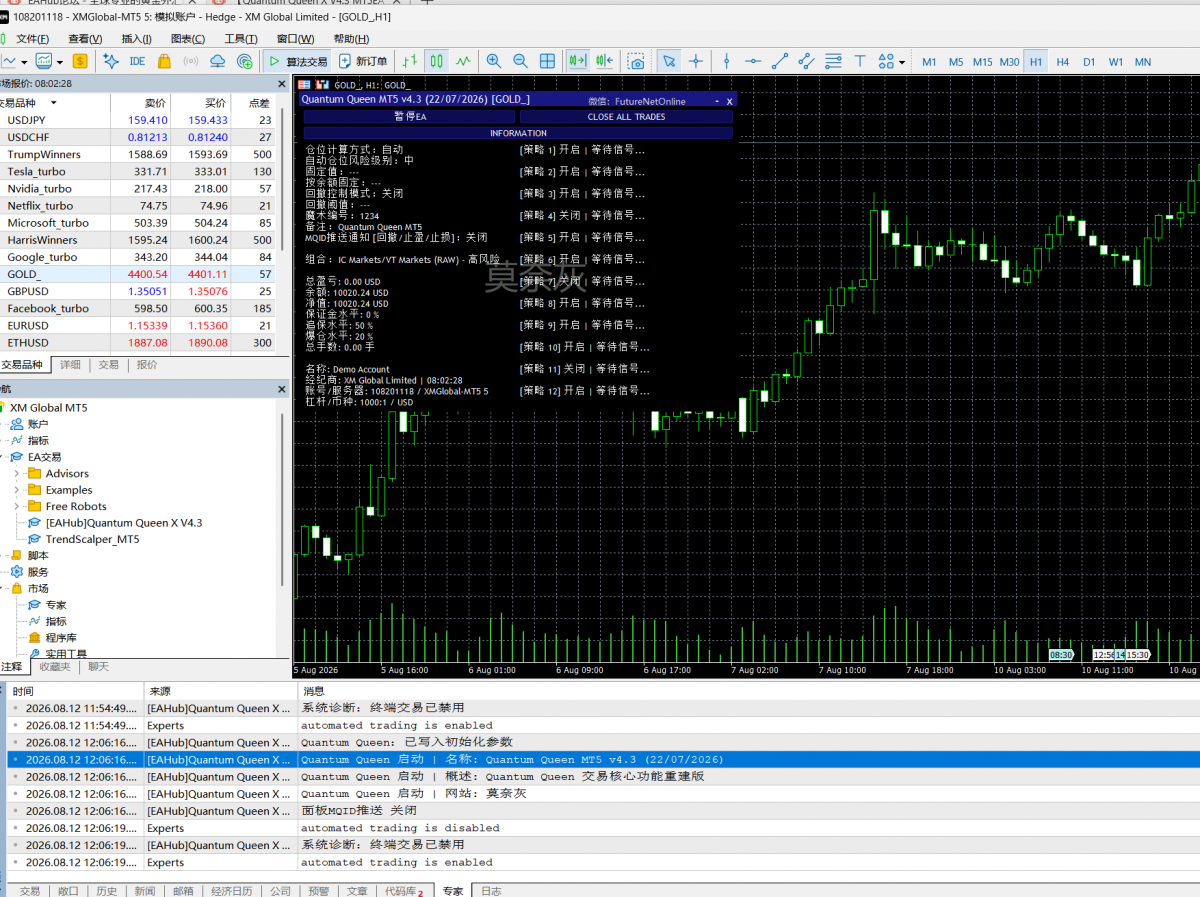
Task: Set chart timeframe to M1
Action: click(929, 62)
